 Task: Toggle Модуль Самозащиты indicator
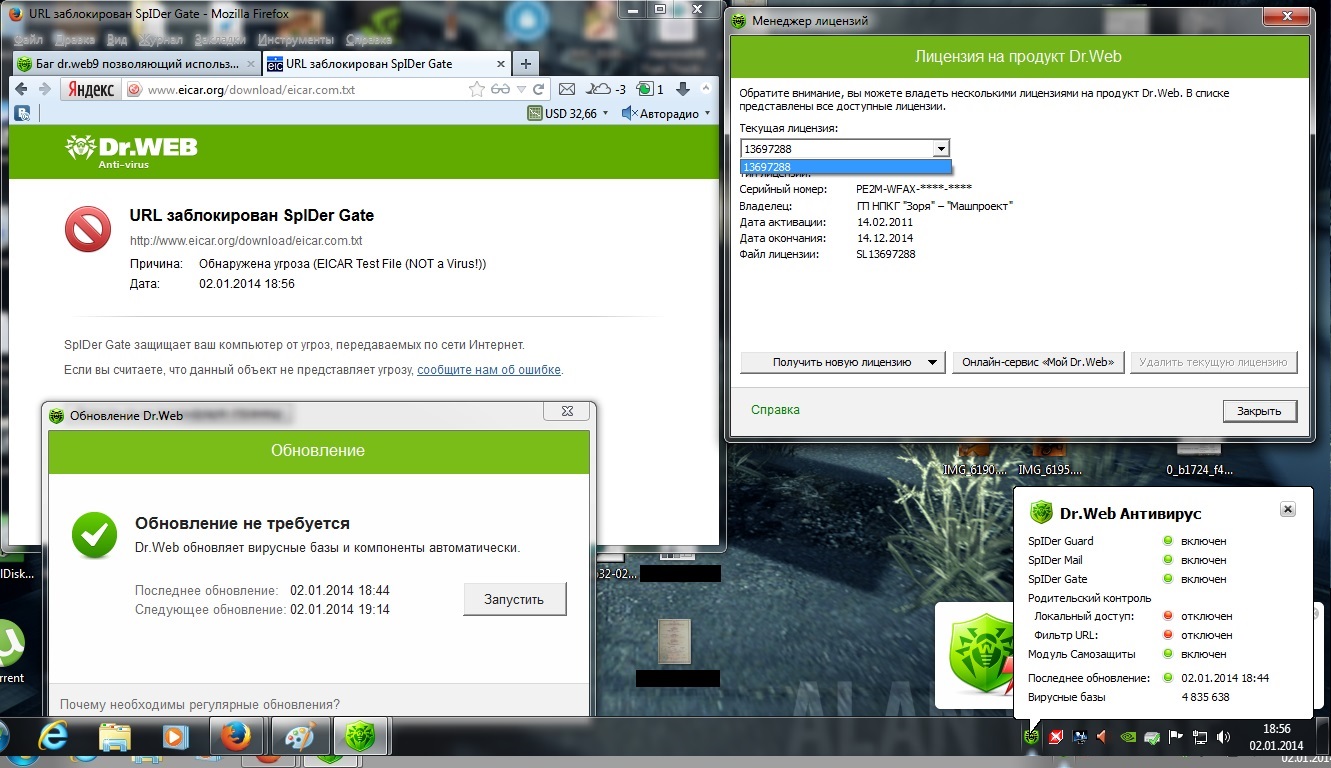1167,654
